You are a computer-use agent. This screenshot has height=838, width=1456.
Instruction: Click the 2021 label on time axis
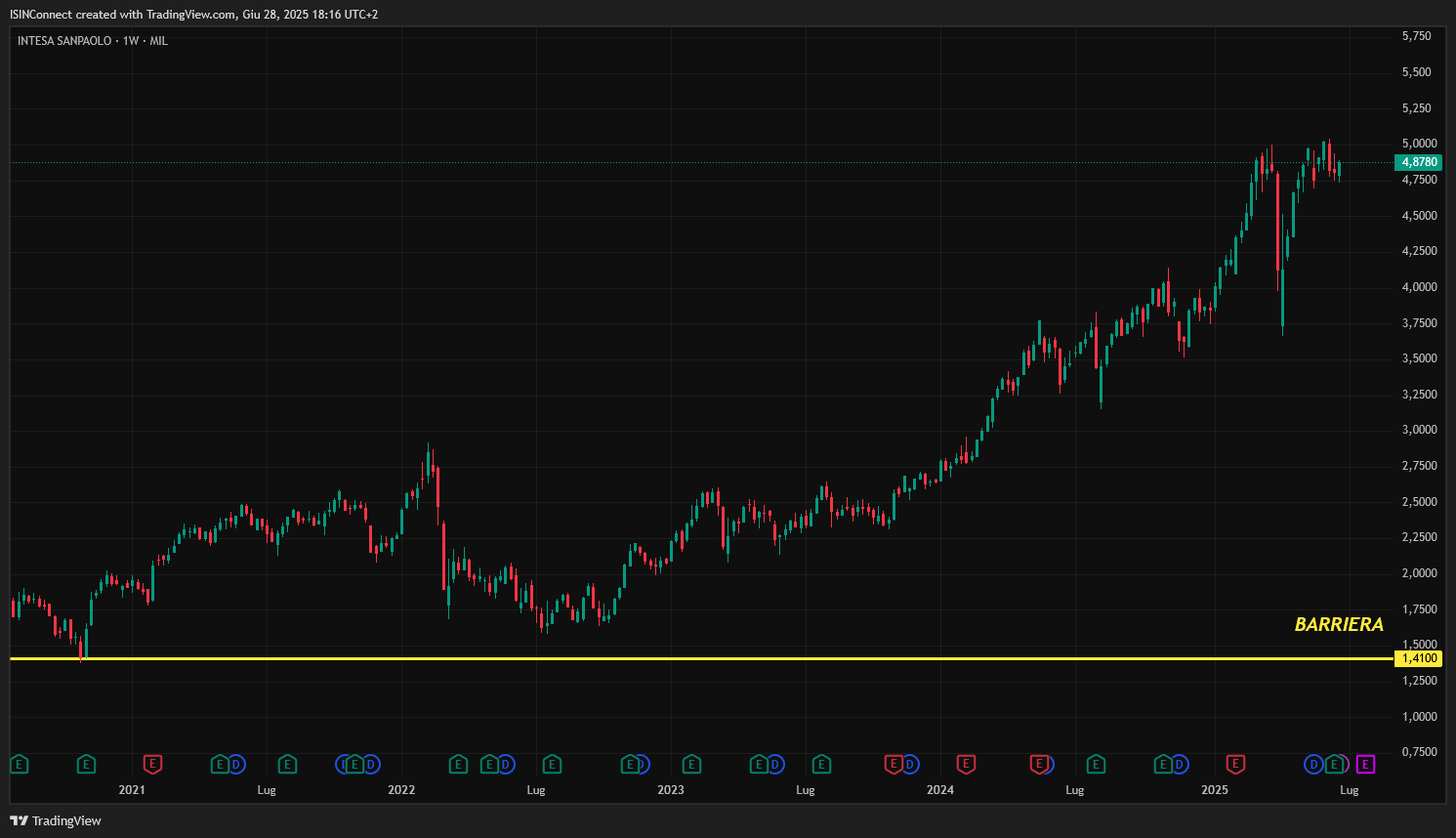132,790
